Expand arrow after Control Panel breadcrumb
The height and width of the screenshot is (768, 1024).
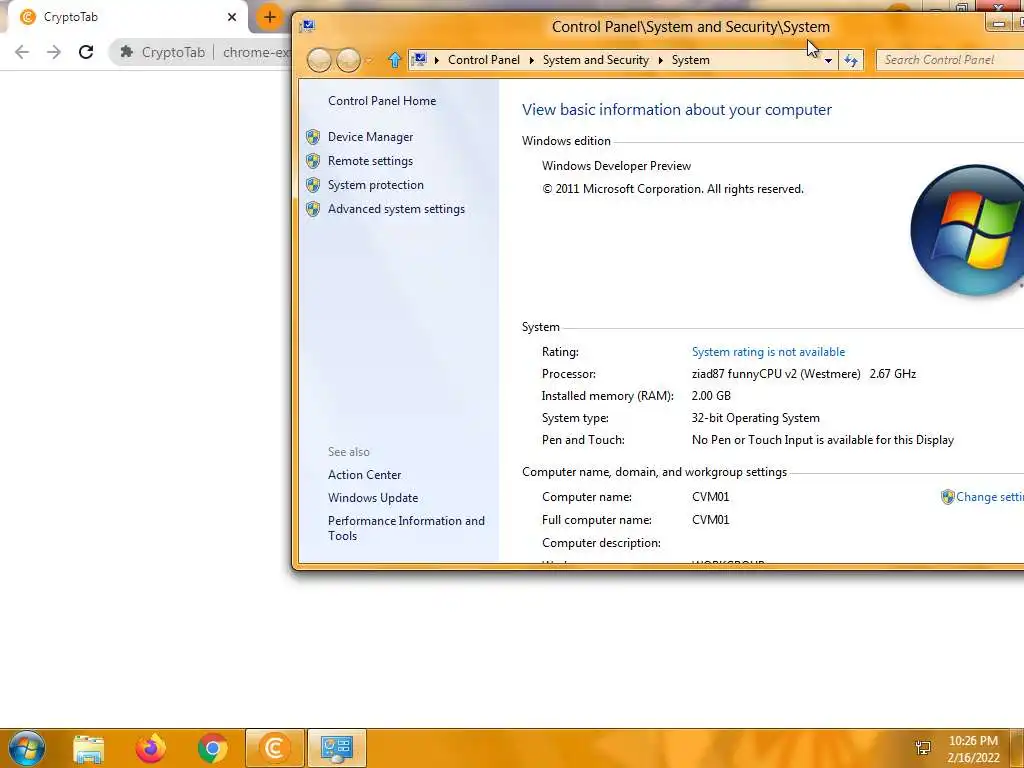[532, 60]
